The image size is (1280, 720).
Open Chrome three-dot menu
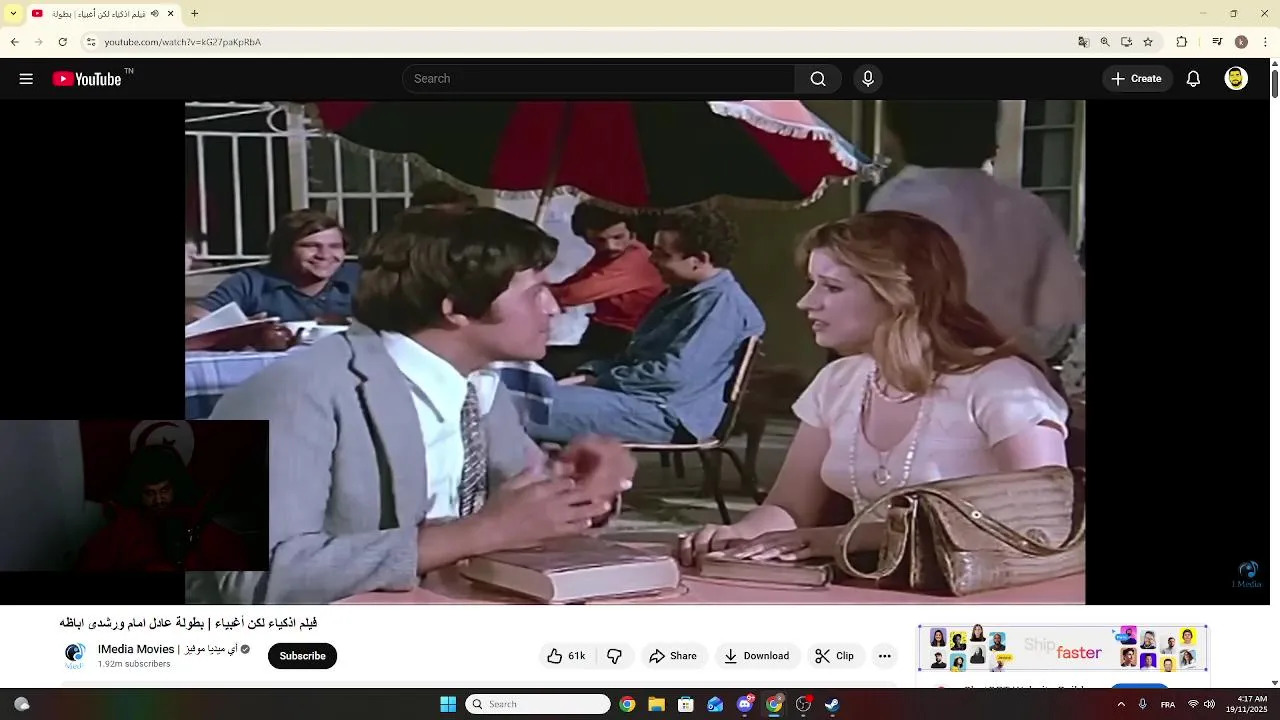[1266, 42]
